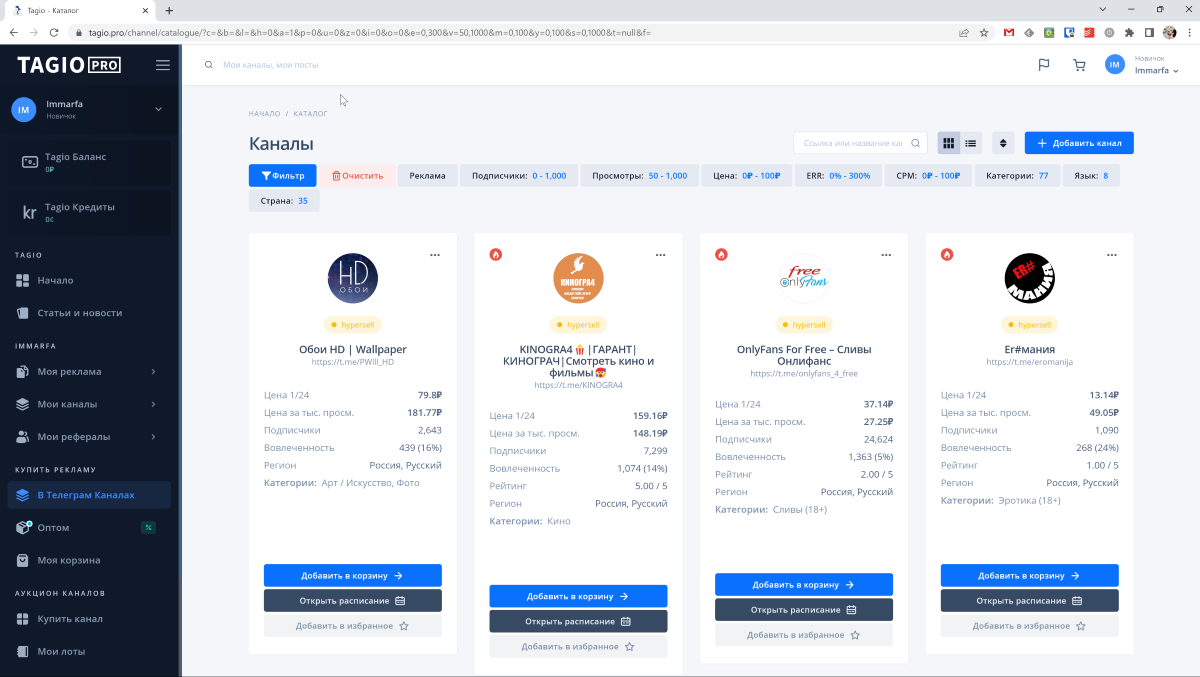
Task: Open the CPM range filter
Action: [929, 175]
